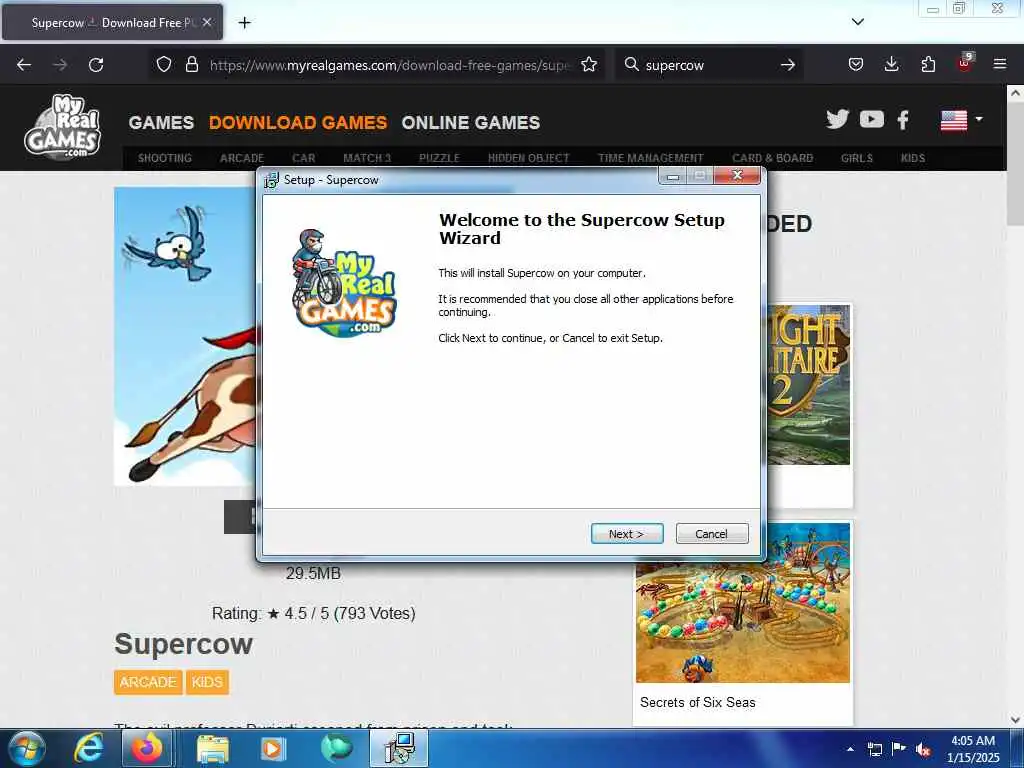This screenshot has height=768, width=1024.
Task: Click Next in Supercow setup wizard
Action: tap(627, 534)
